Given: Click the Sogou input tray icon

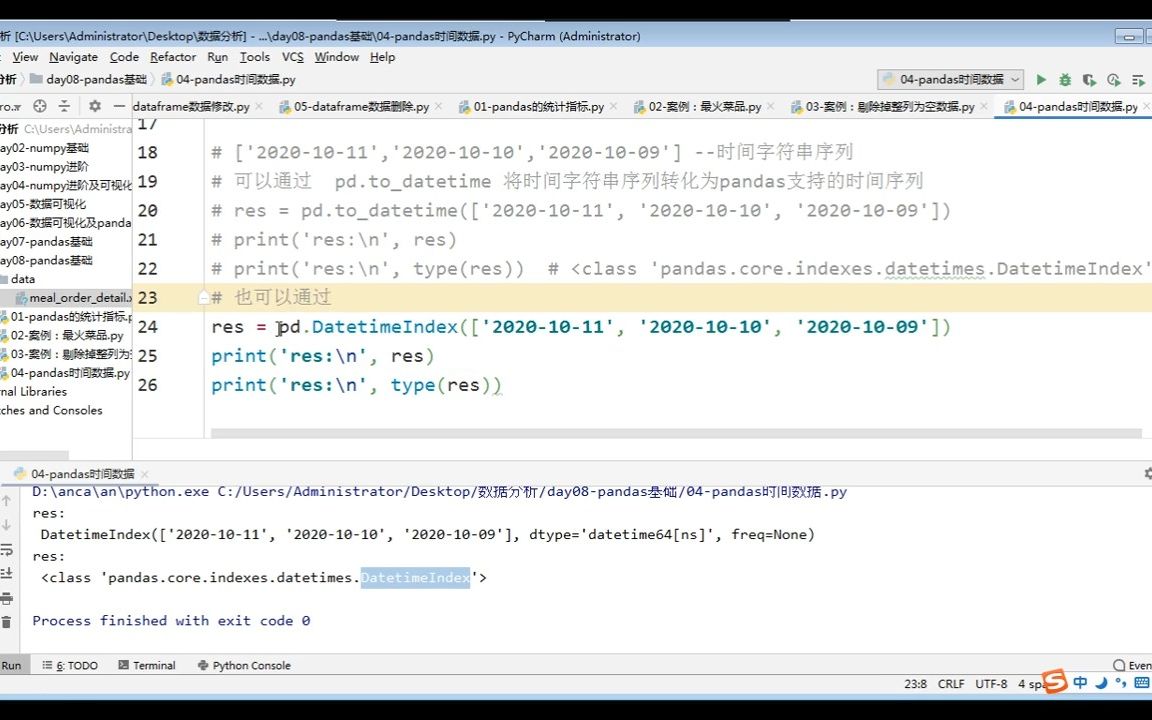Looking at the screenshot, I should 1053,683.
